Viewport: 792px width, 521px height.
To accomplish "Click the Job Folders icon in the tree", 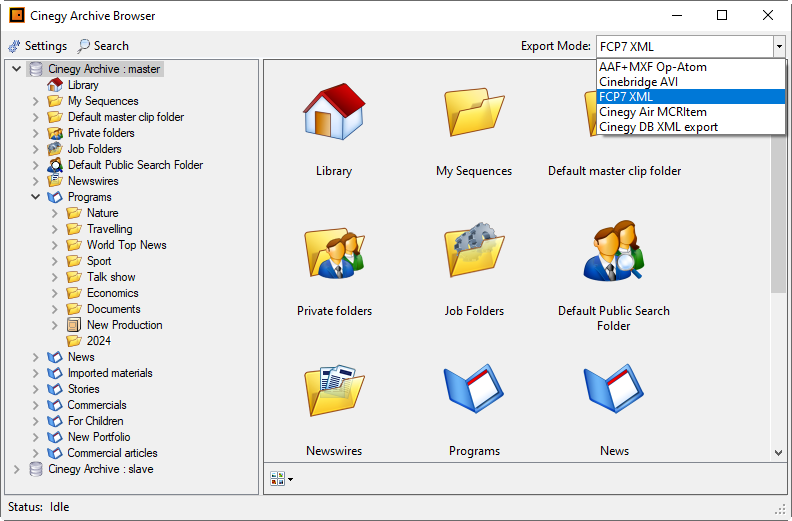I will point(55,149).
